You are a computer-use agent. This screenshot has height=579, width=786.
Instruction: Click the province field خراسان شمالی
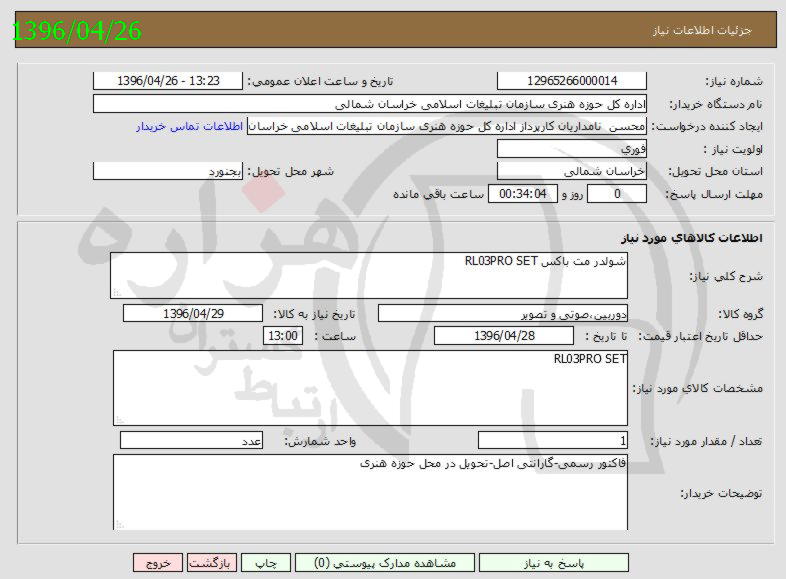tap(572, 171)
